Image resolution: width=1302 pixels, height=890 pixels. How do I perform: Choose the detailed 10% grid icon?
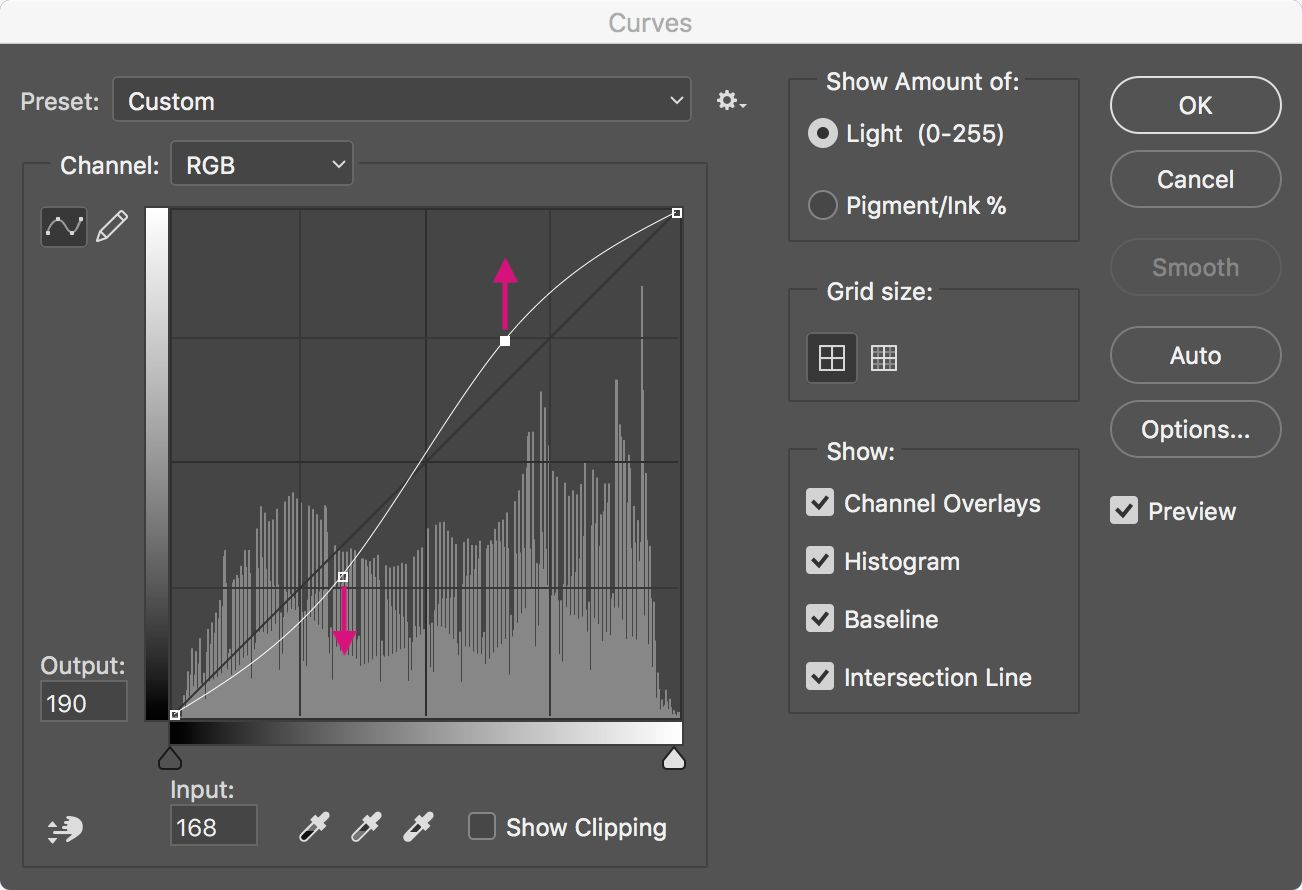pos(884,358)
